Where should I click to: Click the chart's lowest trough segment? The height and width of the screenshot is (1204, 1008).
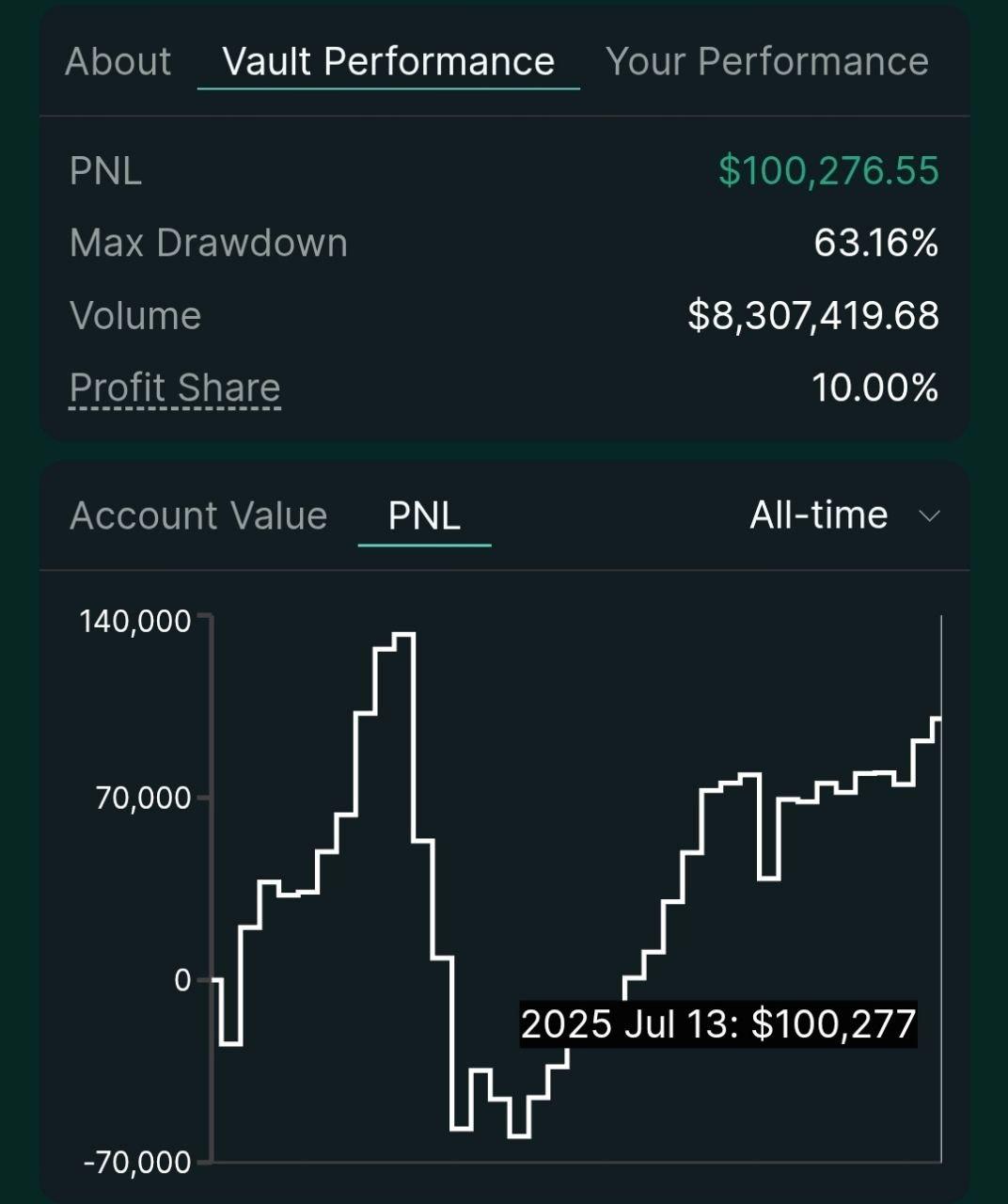point(519,1136)
